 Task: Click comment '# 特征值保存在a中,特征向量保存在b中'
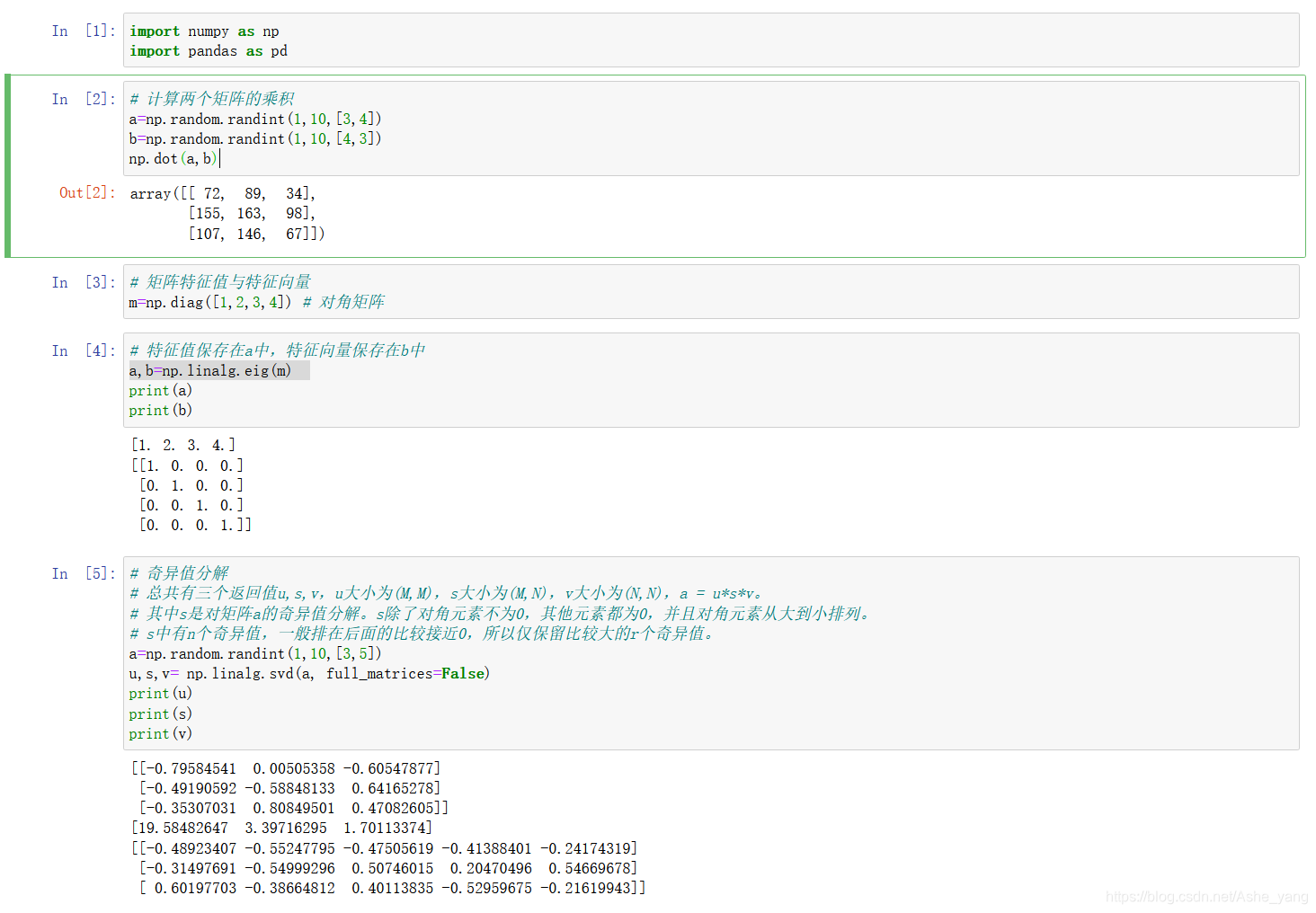point(277,350)
